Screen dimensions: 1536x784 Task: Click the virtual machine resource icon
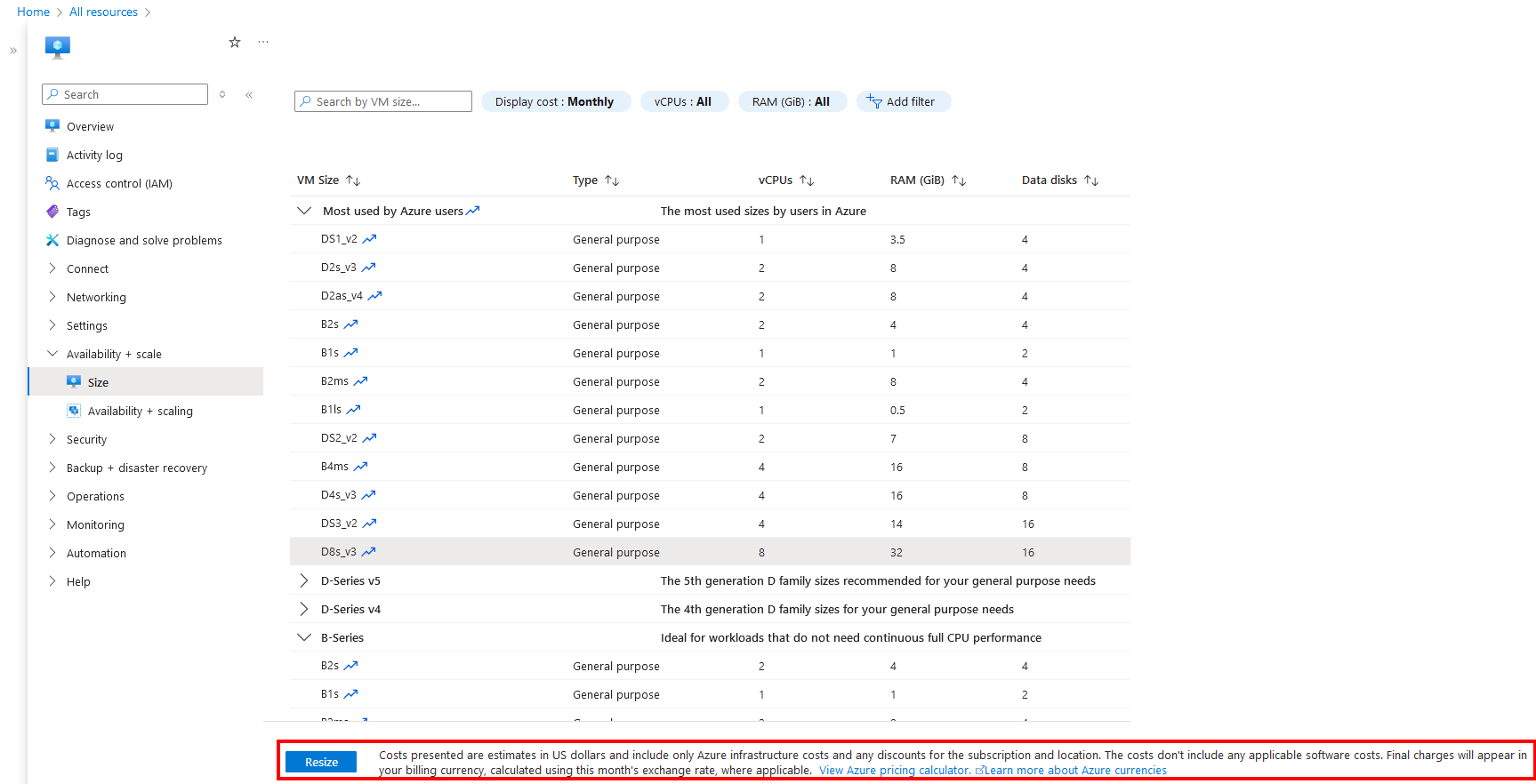tap(58, 47)
